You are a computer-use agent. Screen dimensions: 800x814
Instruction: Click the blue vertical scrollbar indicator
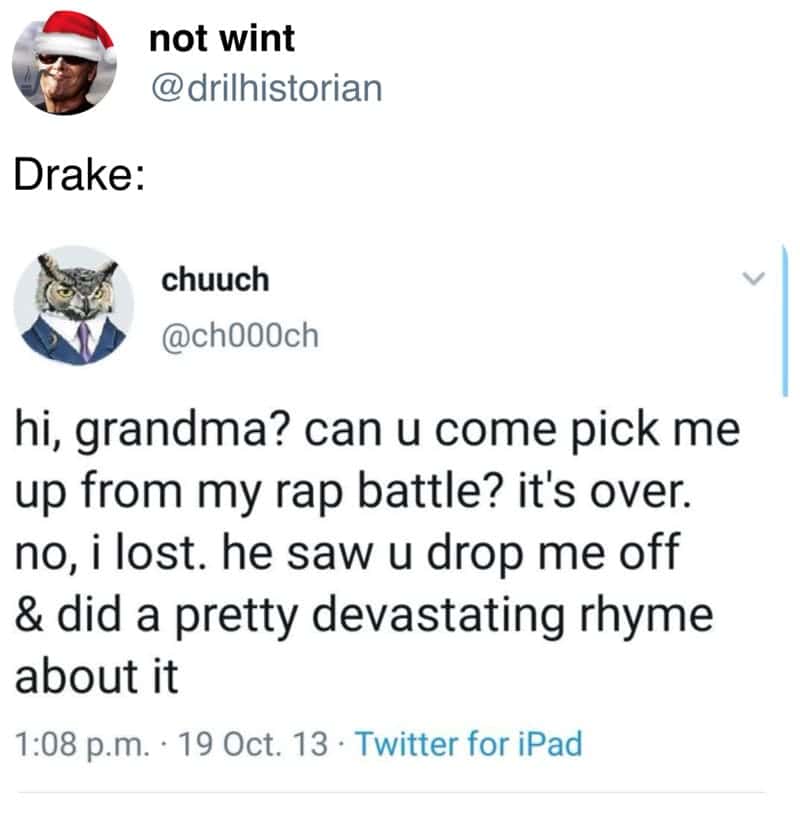pos(786,320)
